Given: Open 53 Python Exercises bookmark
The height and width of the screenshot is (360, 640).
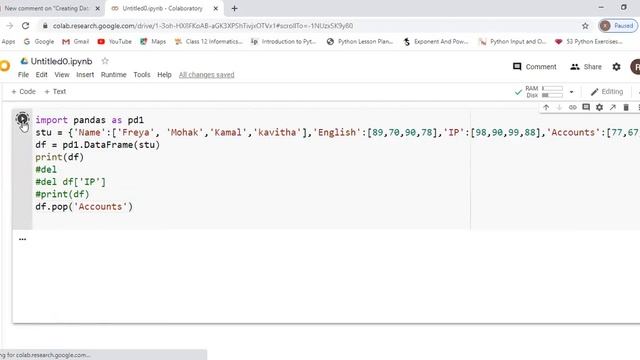Looking at the screenshot, I should [589, 42].
